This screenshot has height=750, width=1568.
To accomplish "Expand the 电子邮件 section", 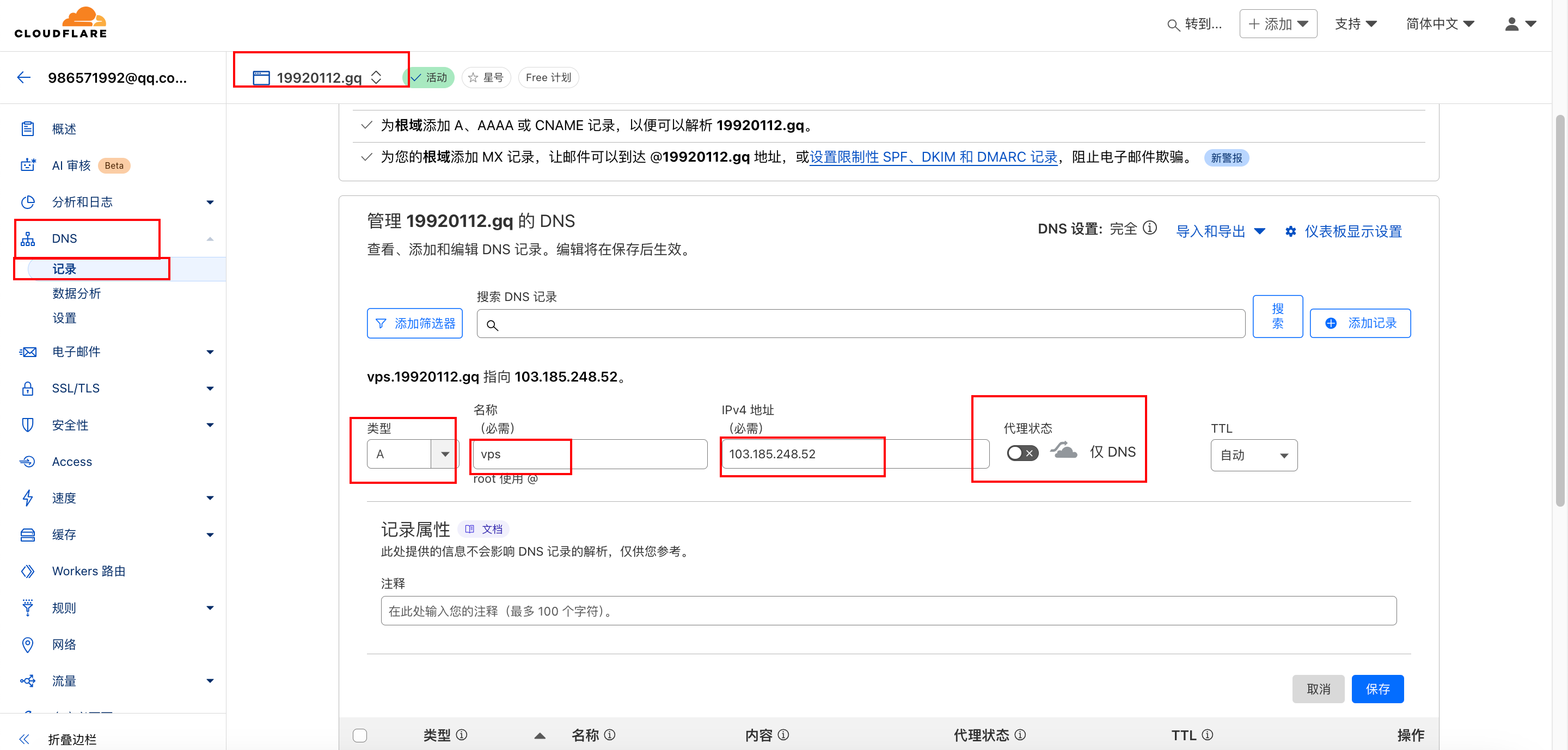I will (x=210, y=352).
